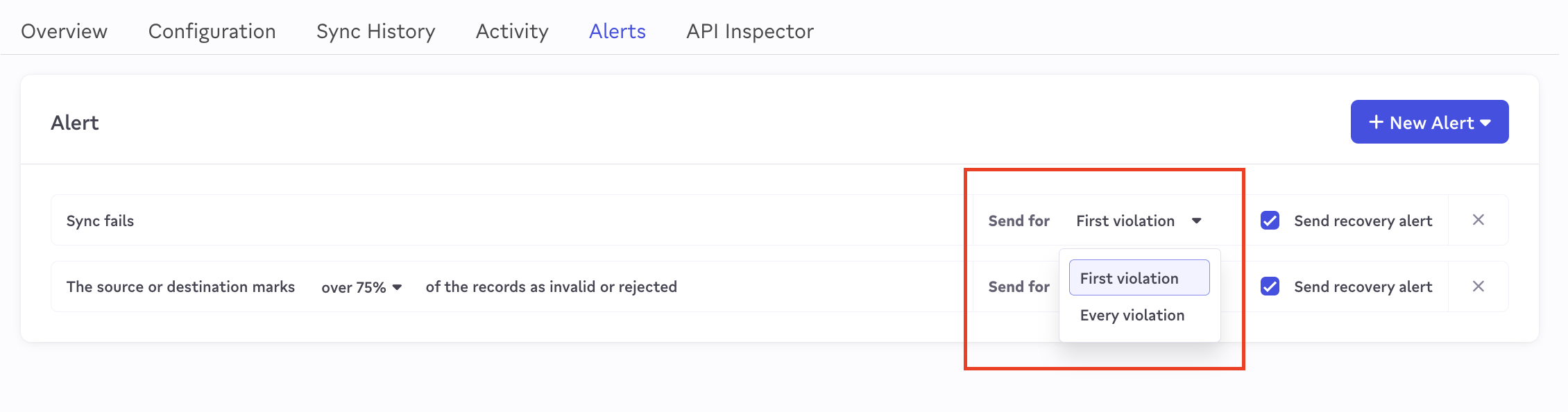Go to Sync History tab

pos(375,31)
